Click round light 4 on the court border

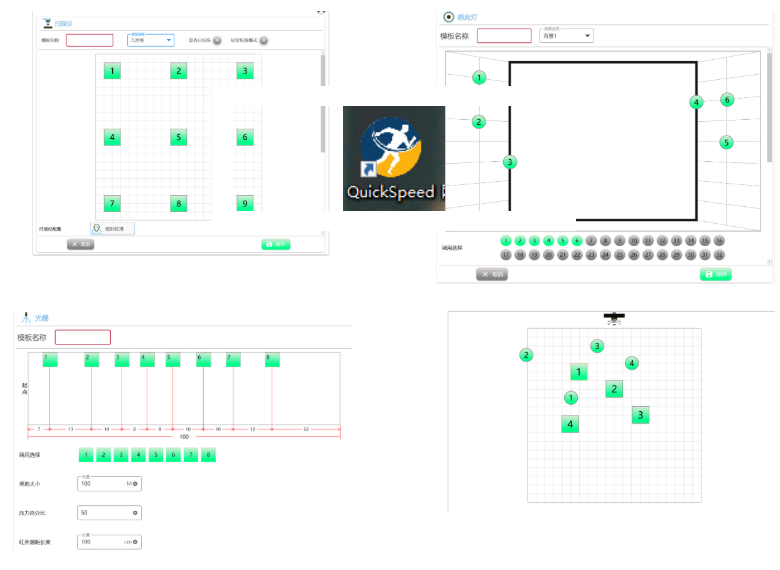pos(696,102)
